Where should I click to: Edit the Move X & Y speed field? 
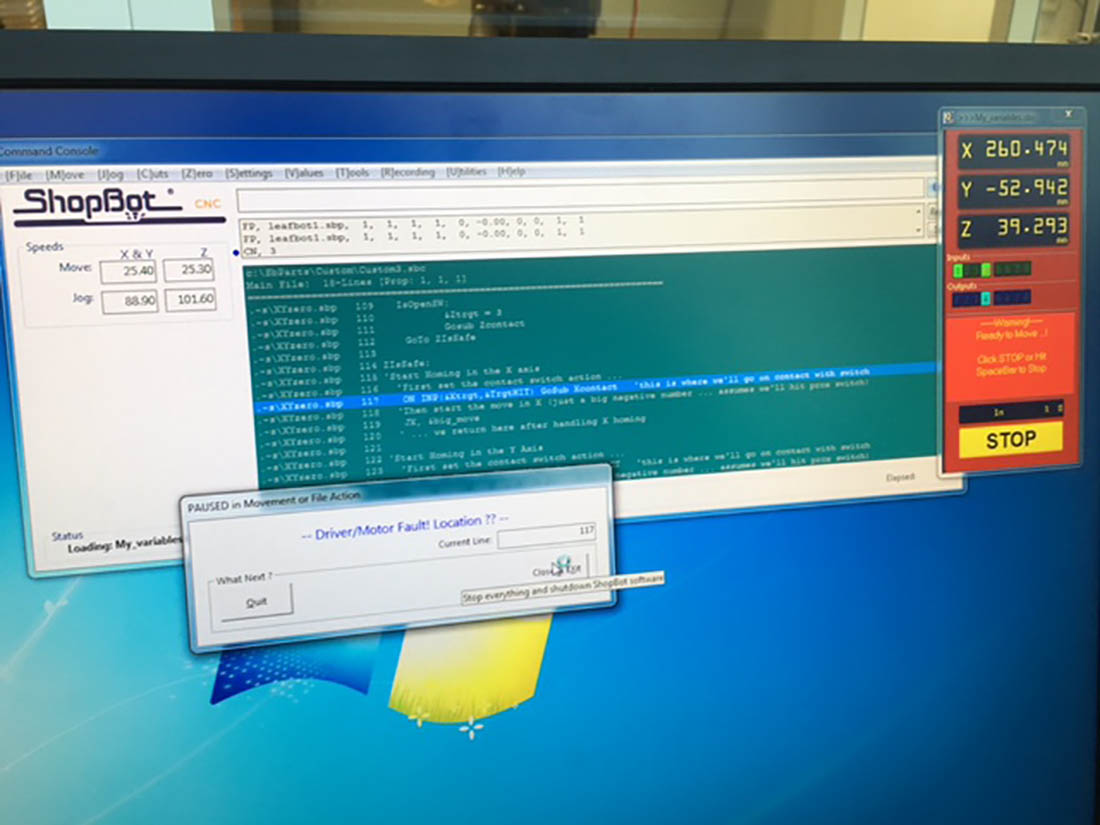click(x=128, y=271)
